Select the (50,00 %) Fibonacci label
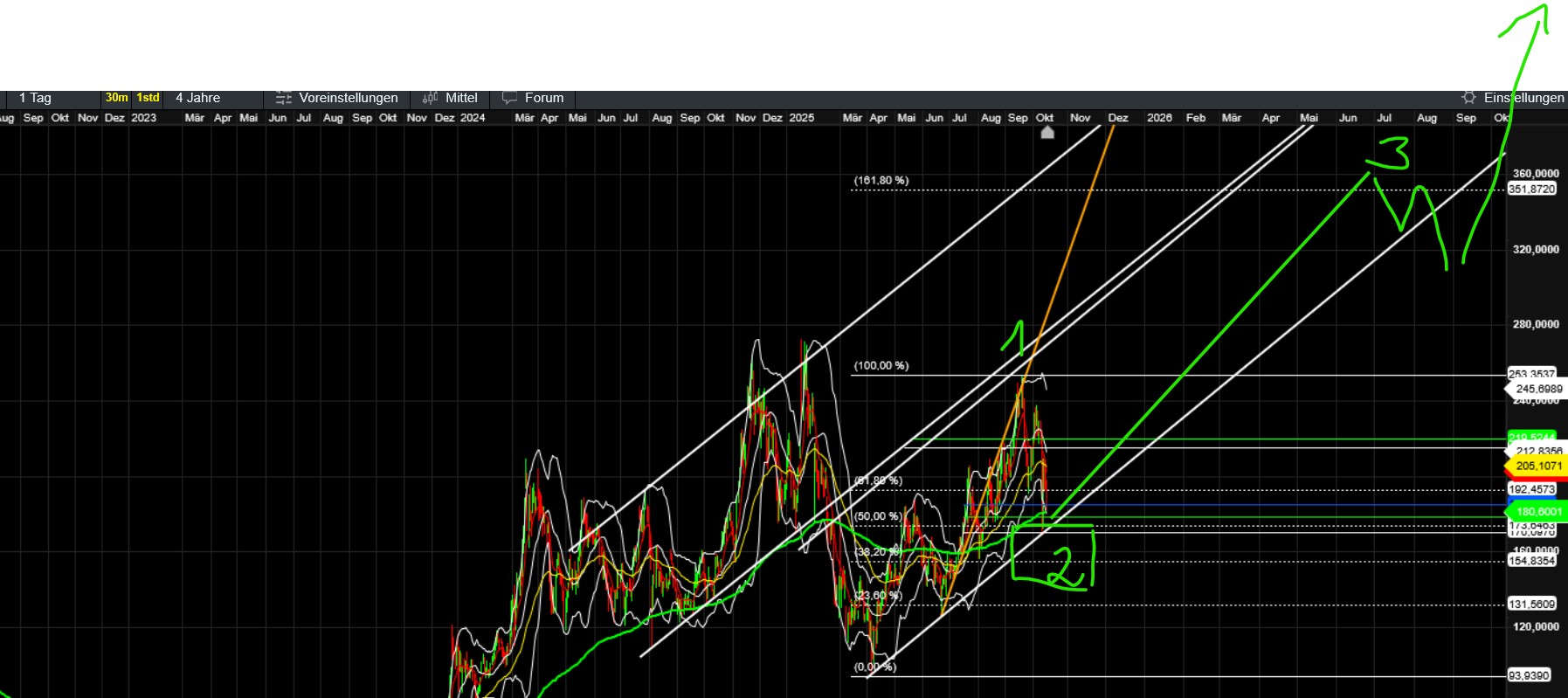Viewport: 1568px width, 698px height. 878,517
